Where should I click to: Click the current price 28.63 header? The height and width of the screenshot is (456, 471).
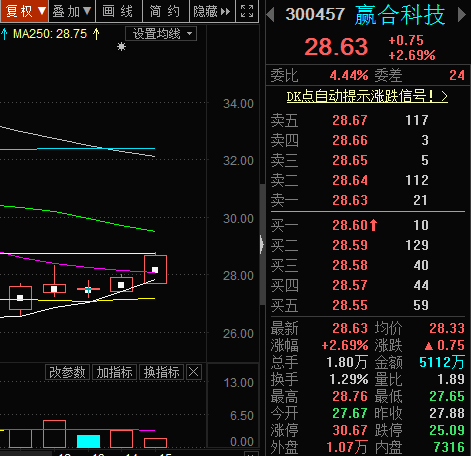coord(336,46)
